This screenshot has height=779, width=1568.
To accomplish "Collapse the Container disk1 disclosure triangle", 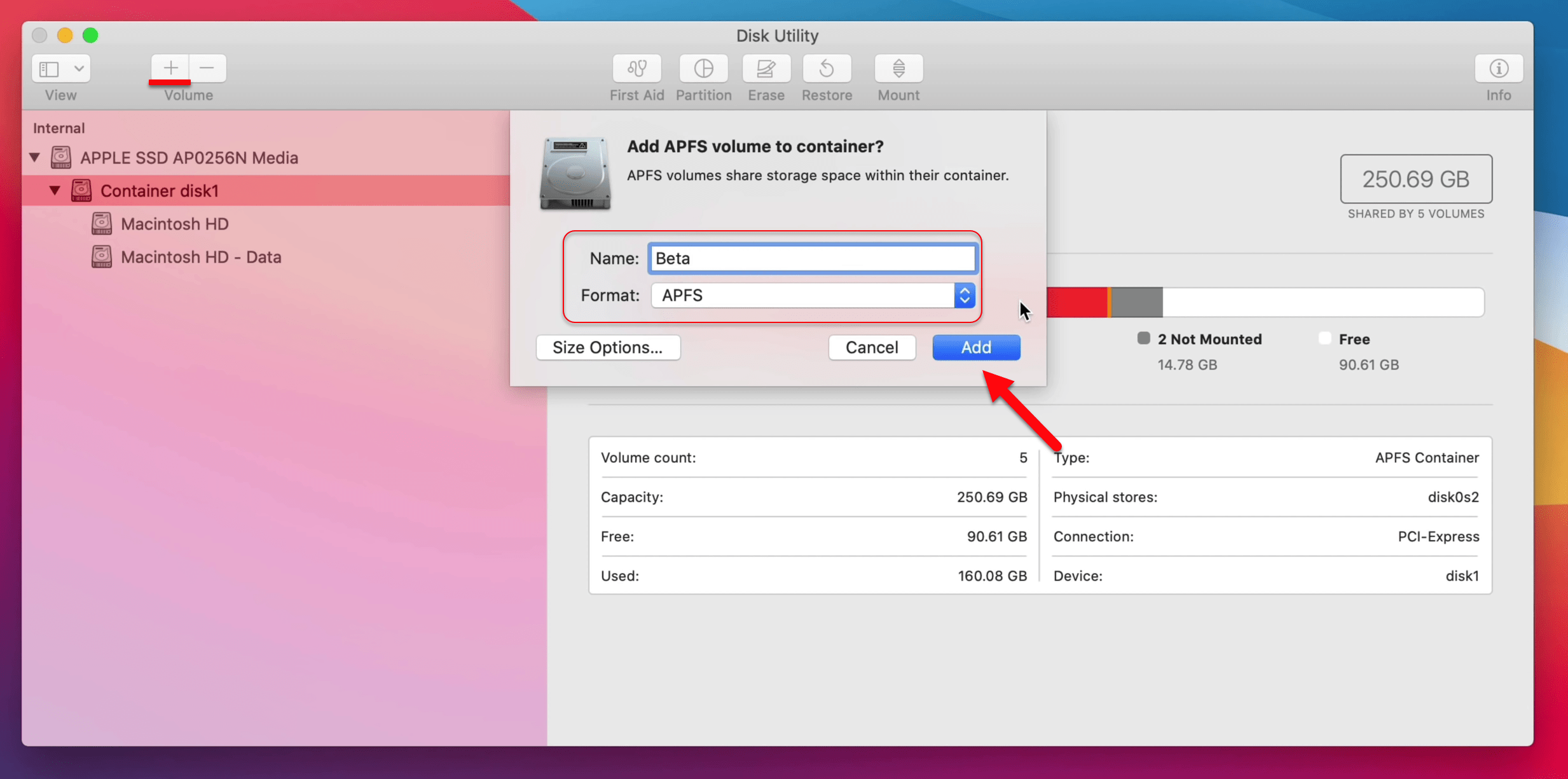I will pos(55,190).
